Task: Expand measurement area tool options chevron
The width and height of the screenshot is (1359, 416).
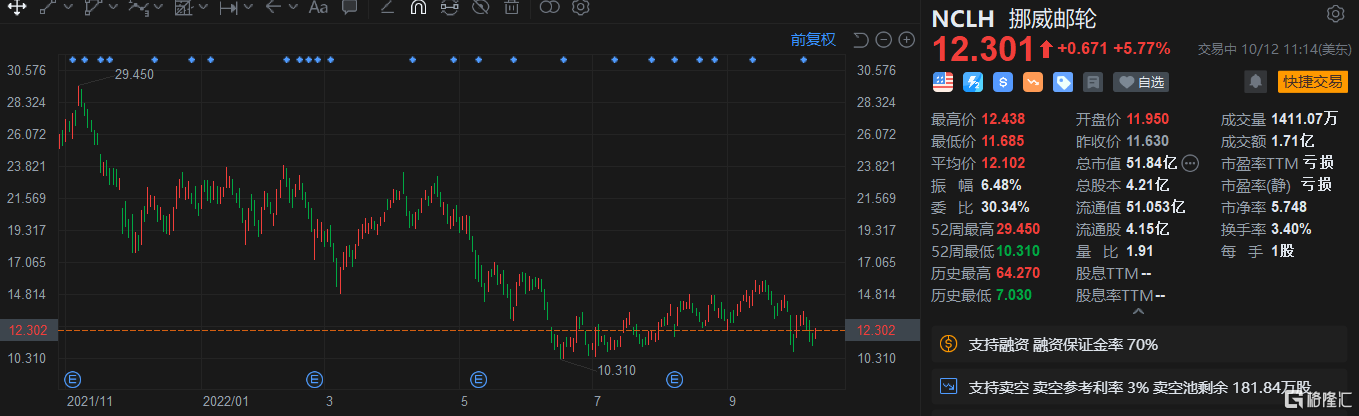Action: pyautogui.click(x=203, y=8)
